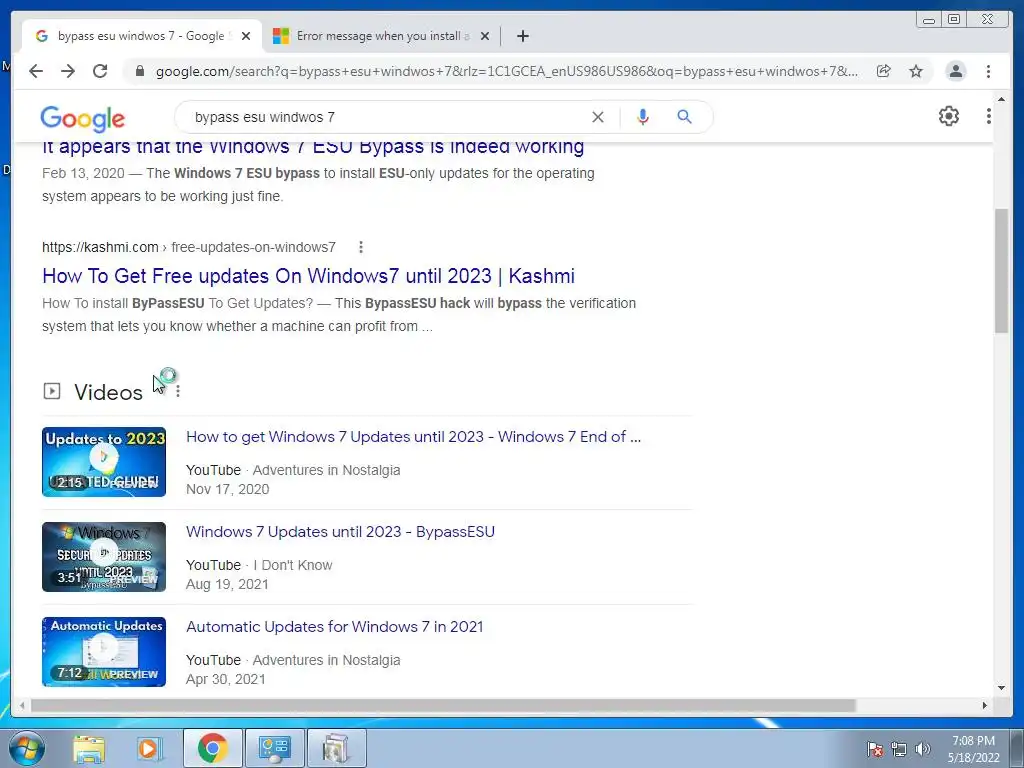
Task: Open the BypassESU video thumbnail
Action: click(x=104, y=557)
